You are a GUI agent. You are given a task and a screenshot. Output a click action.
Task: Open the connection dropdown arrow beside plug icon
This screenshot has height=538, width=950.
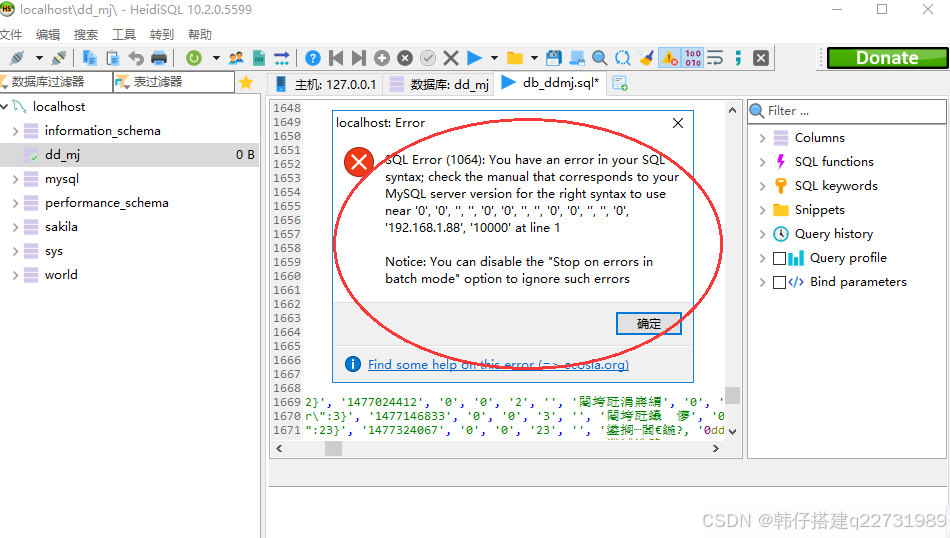(x=39, y=58)
